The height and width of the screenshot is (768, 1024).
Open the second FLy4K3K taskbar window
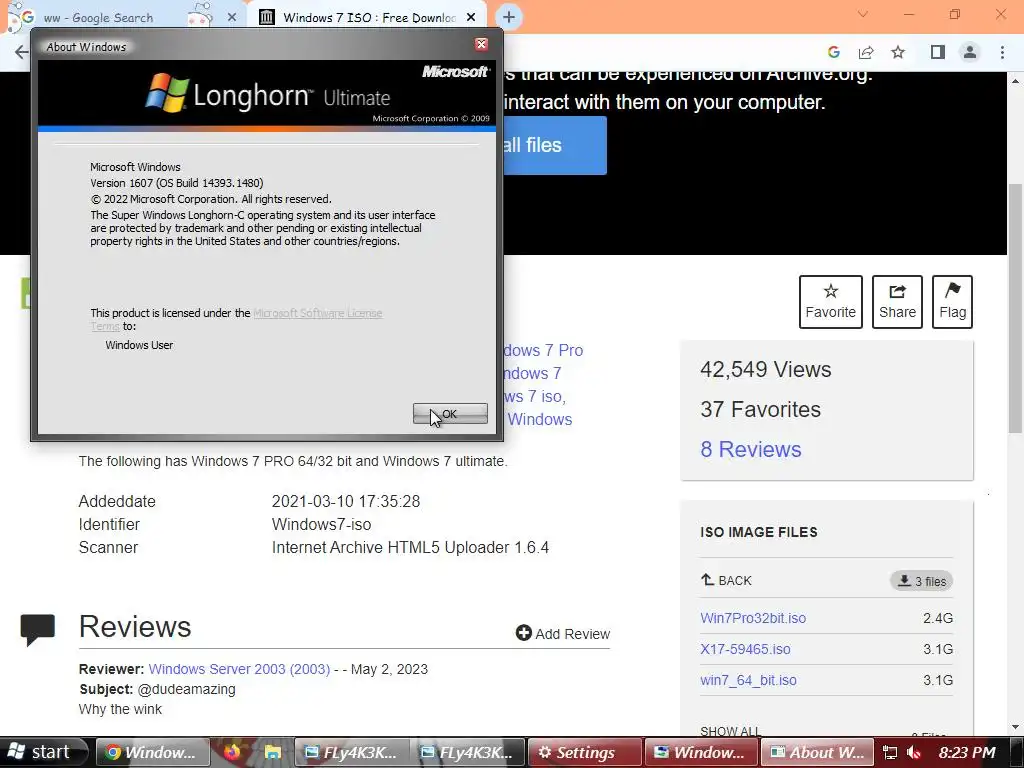[x=468, y=752]
